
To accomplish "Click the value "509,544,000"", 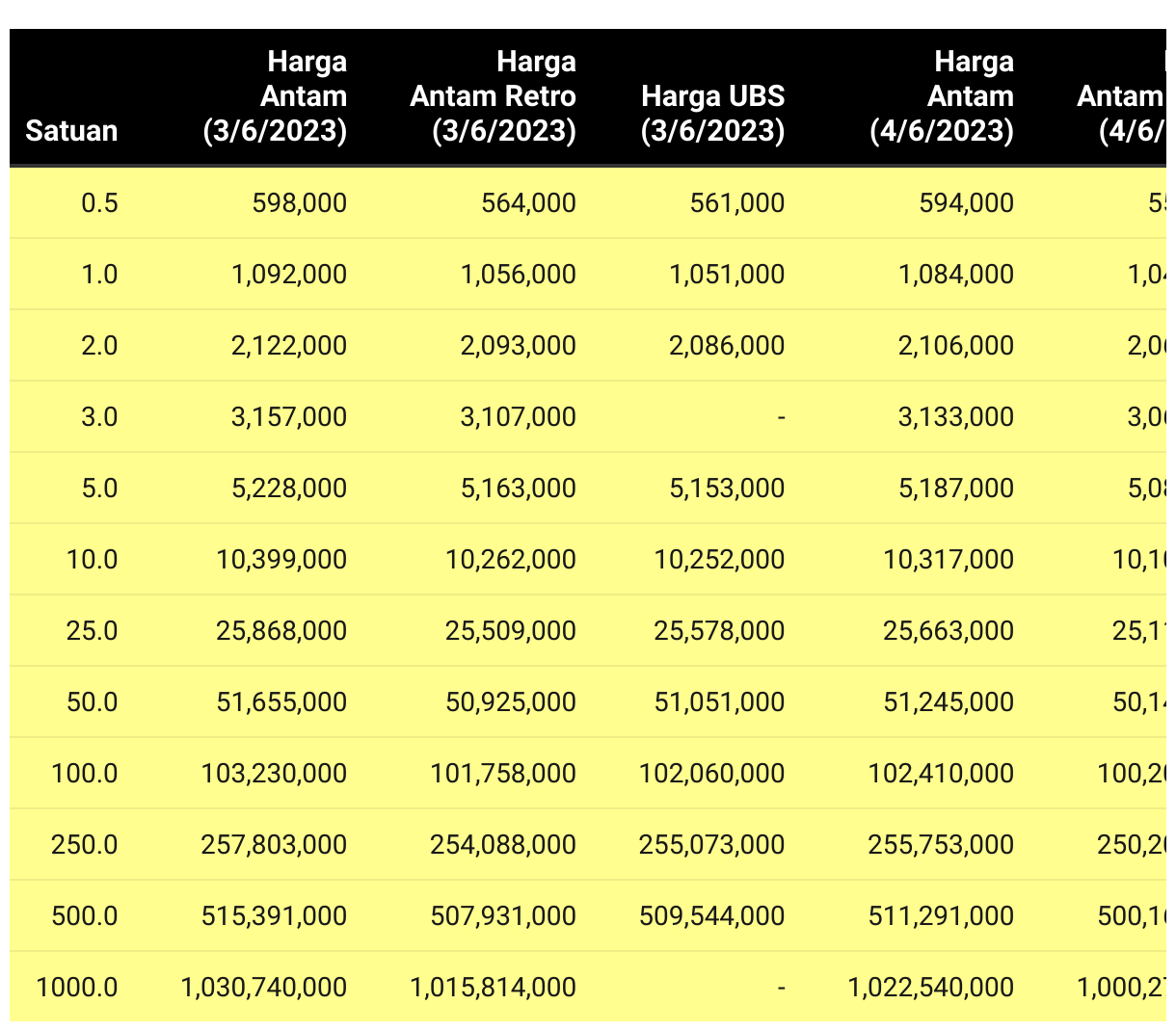I will [x=712, y=915].
